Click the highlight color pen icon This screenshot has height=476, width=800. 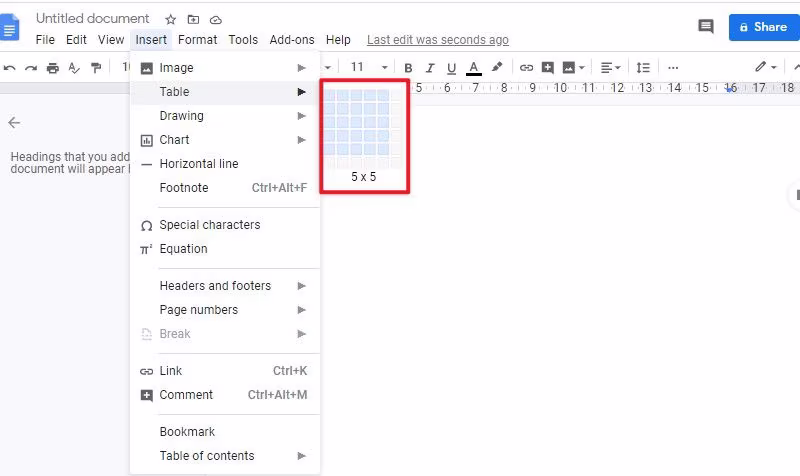click(496, 67)
